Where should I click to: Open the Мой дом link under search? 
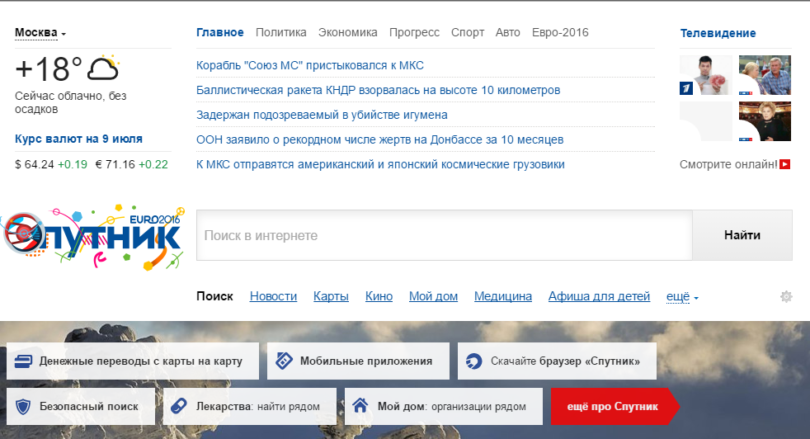(433, 296)
